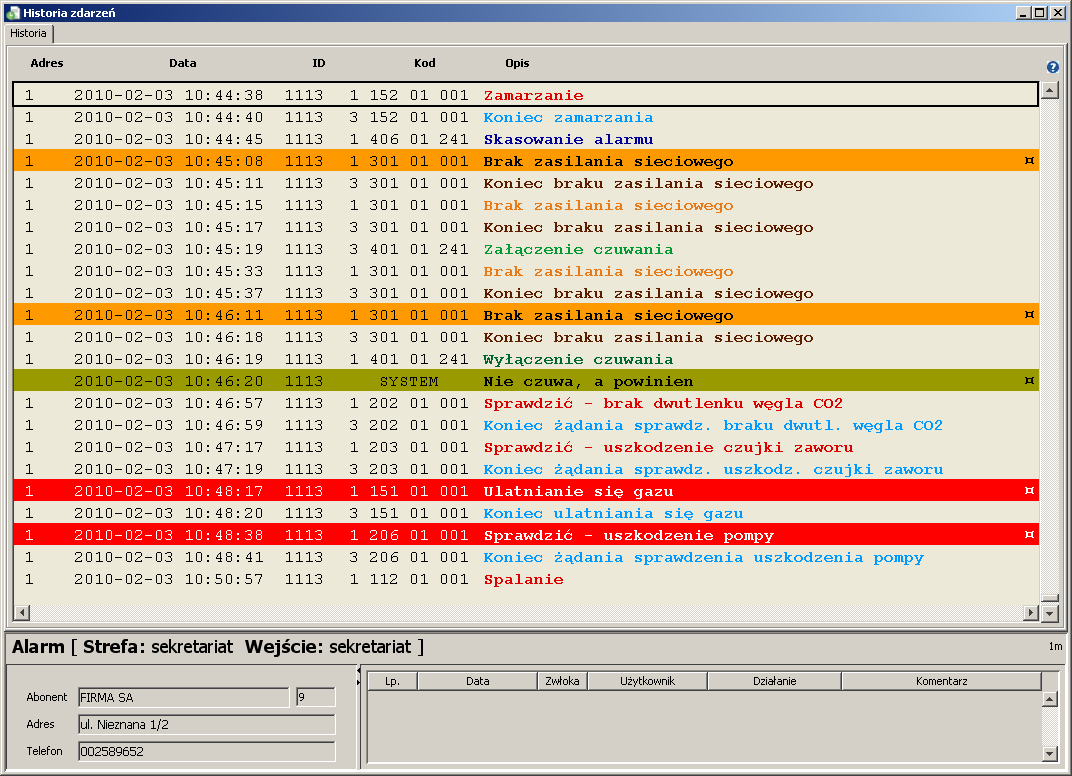Select Sprawdzić - brak dwutlenku węgla CO2 row
The height and width of the screenshot is (776, 1072).
(x=526, y=403)
